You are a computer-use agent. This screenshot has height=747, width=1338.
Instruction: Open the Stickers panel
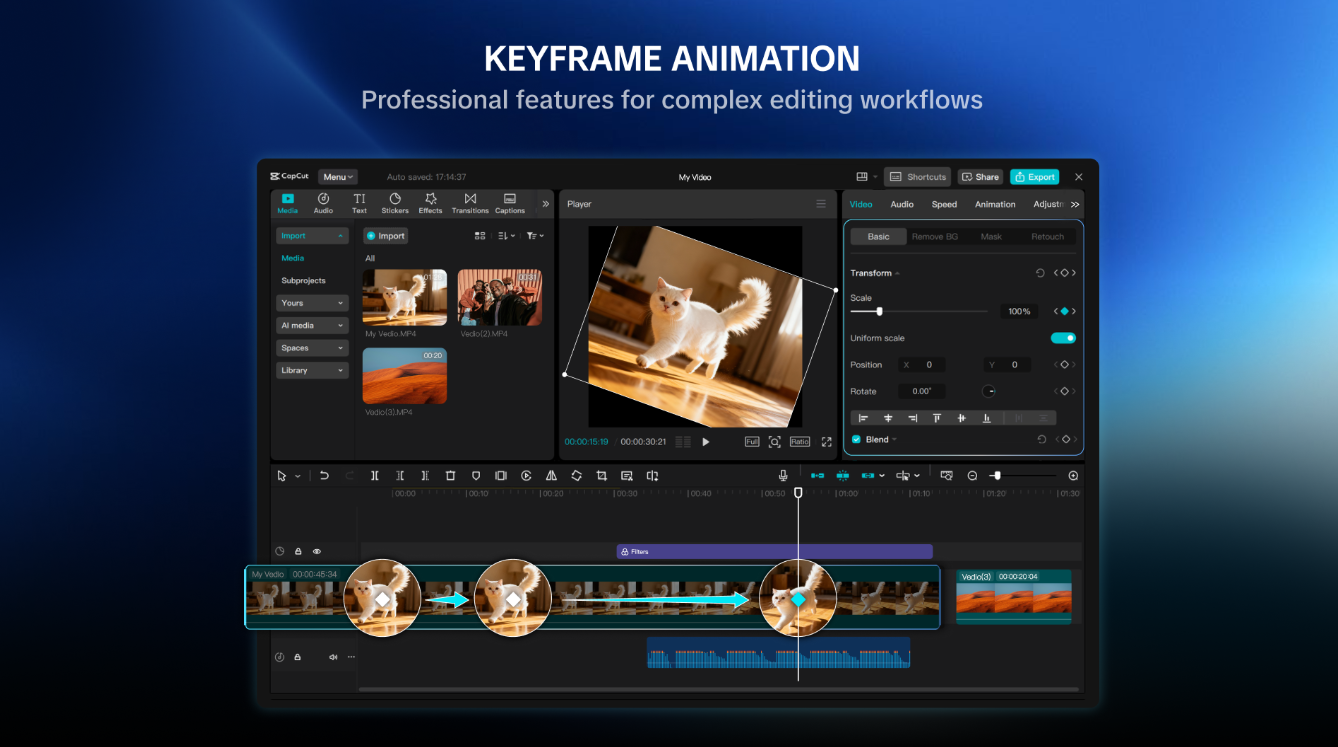(x=395, y=204)
